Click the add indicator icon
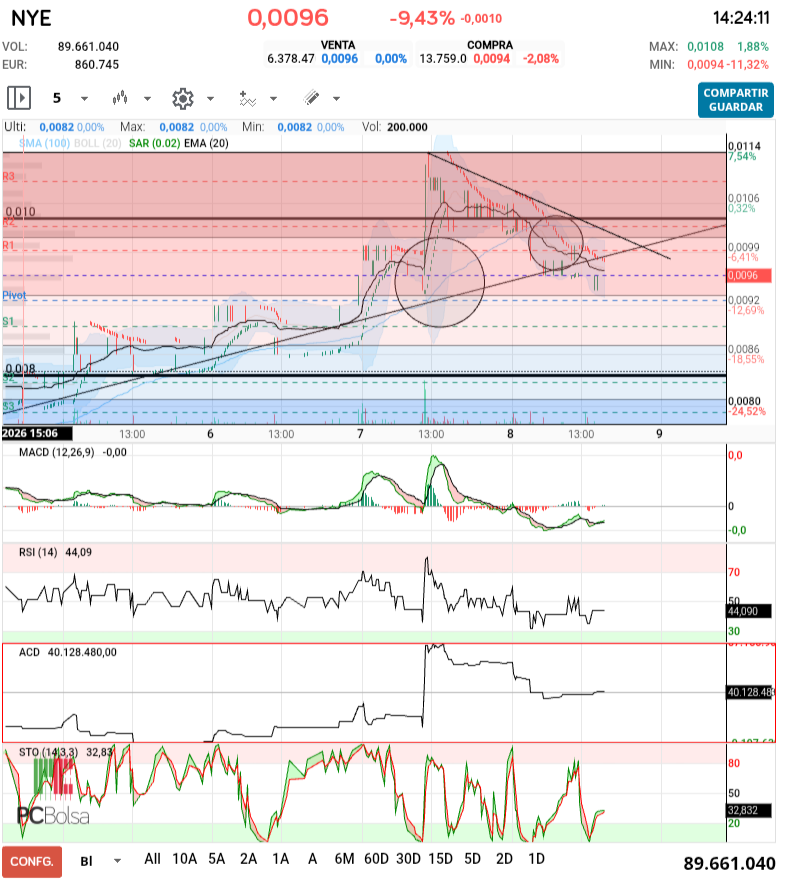Screen dimensions: 789x883 point(247,98)
